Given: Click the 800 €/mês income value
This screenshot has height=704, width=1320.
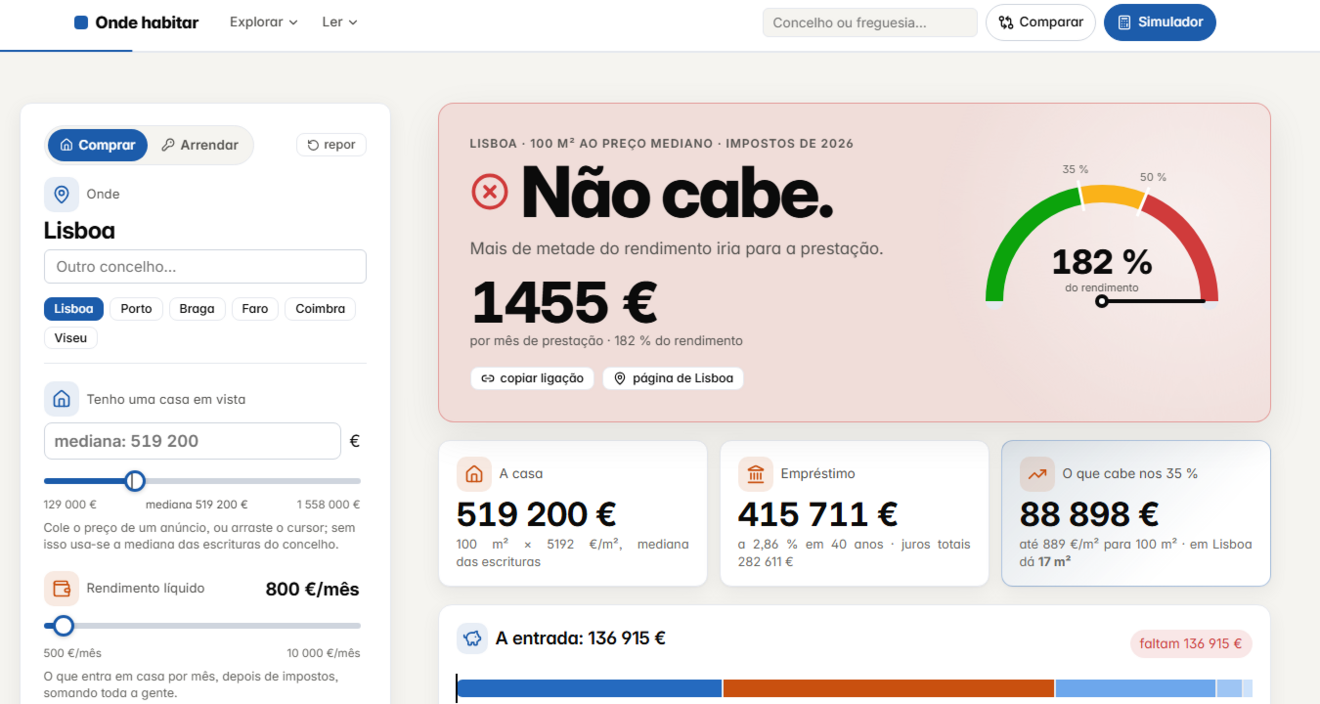Looking at the screenshot, I should [x=312, y=589].
